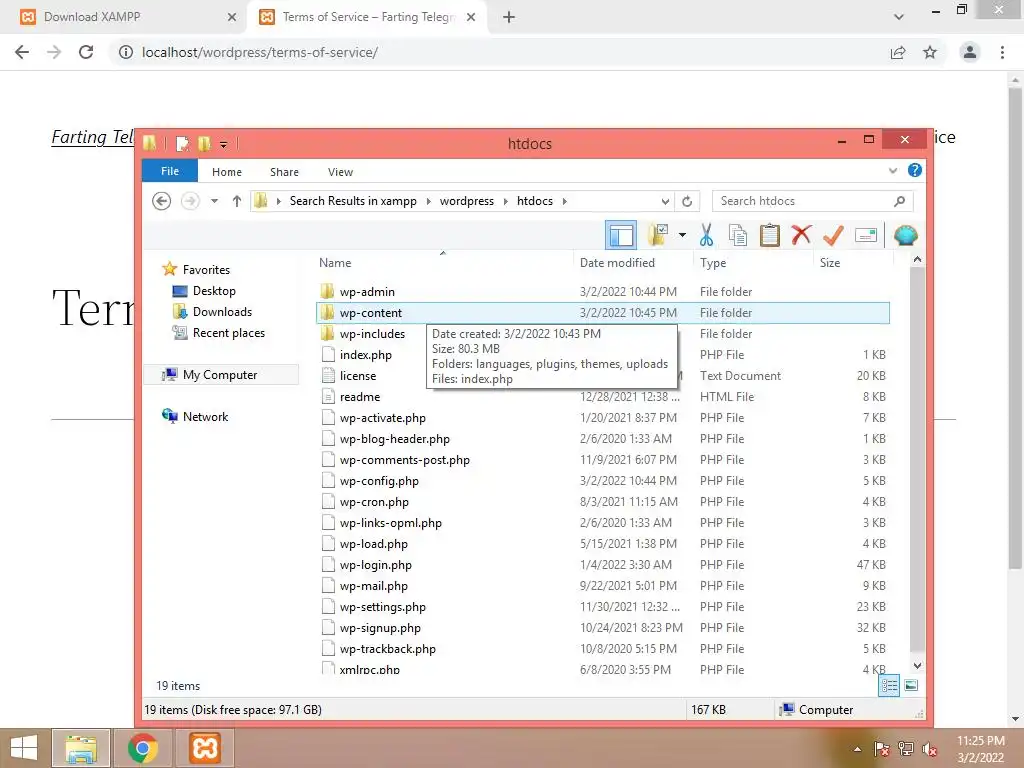Switch to Details view via status bar icon
Screen dimensions: 1024x768
coord(889,686)
